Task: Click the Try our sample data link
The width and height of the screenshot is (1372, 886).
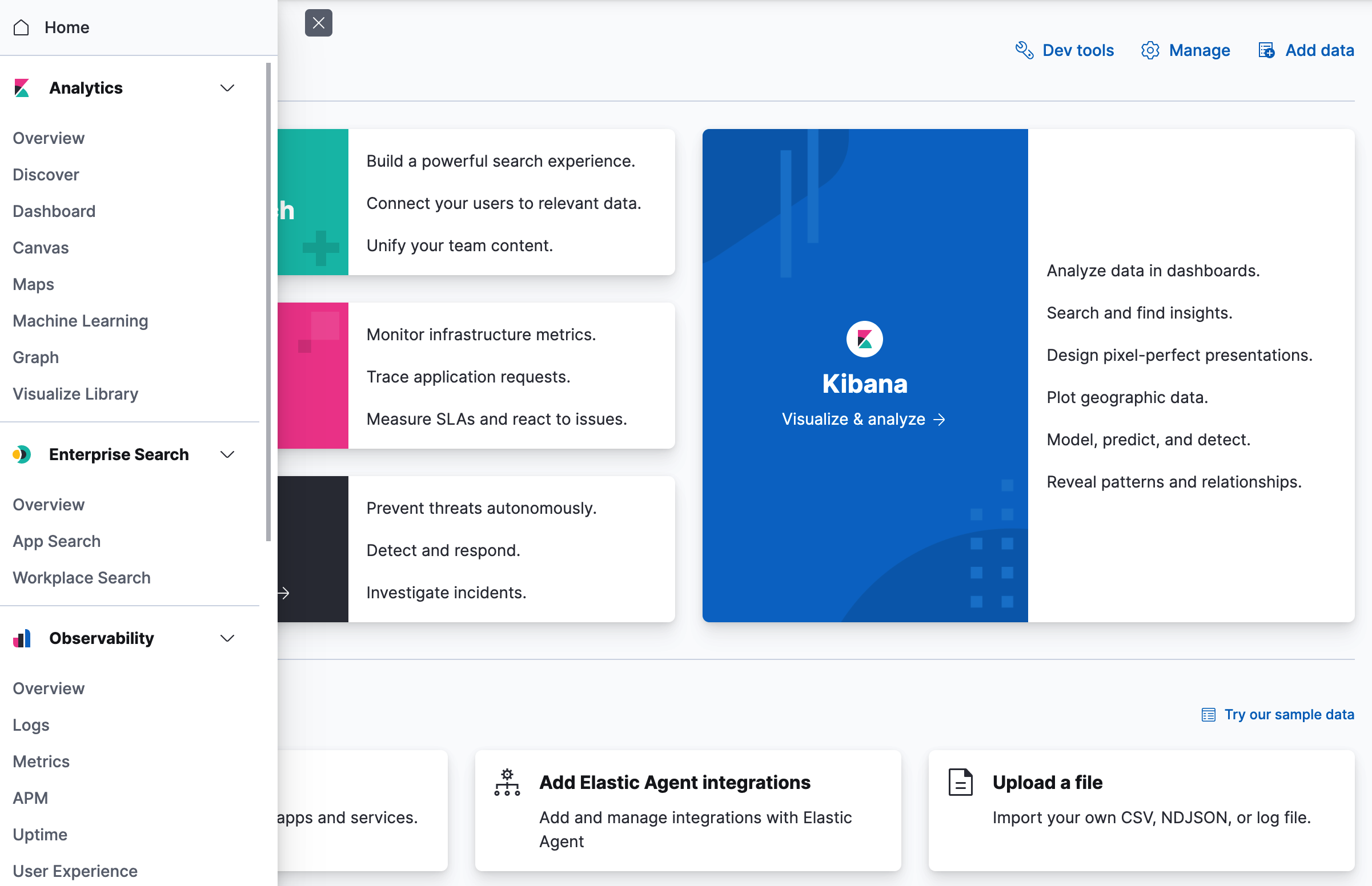Action: point(1289,714)
